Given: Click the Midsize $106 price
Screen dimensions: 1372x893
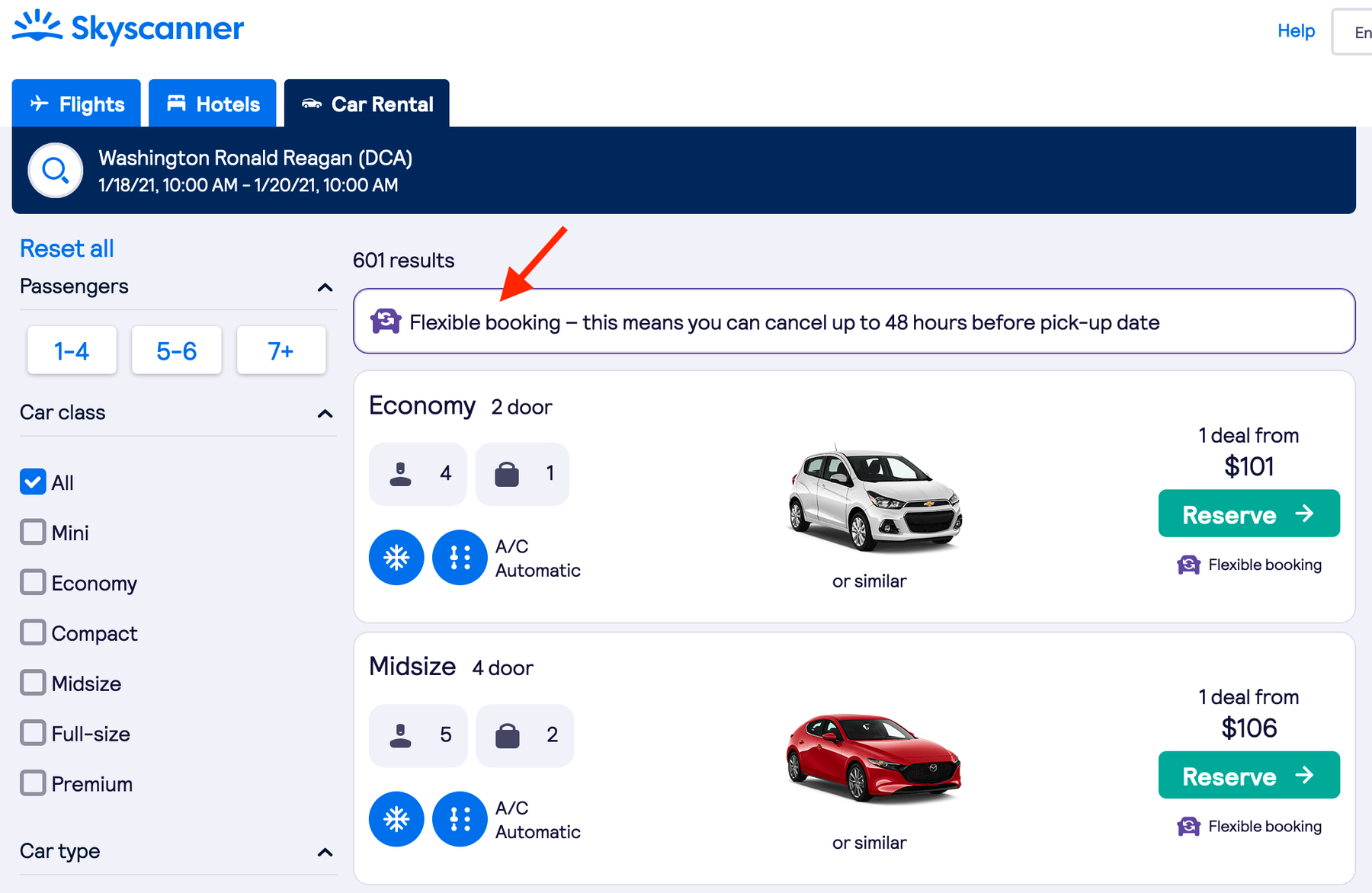Looking at the screenshot, I should pyautogui.click(x=1249, y=728).
